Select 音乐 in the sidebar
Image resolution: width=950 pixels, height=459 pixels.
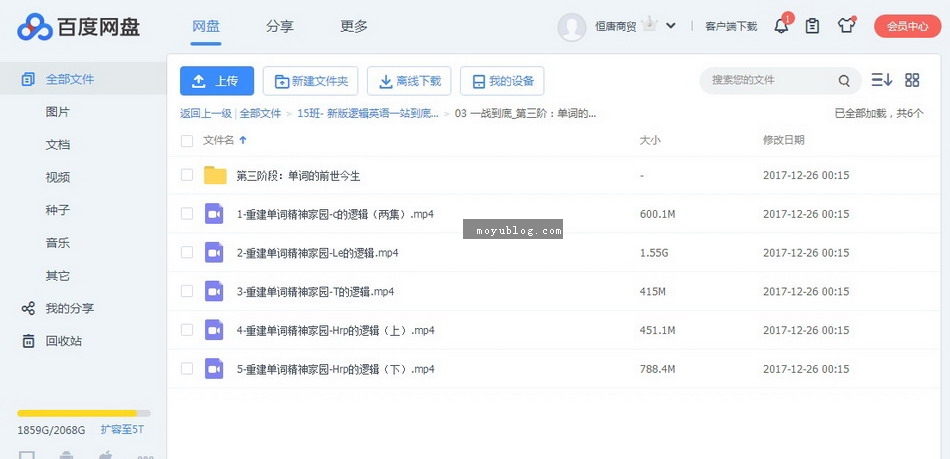58,243
